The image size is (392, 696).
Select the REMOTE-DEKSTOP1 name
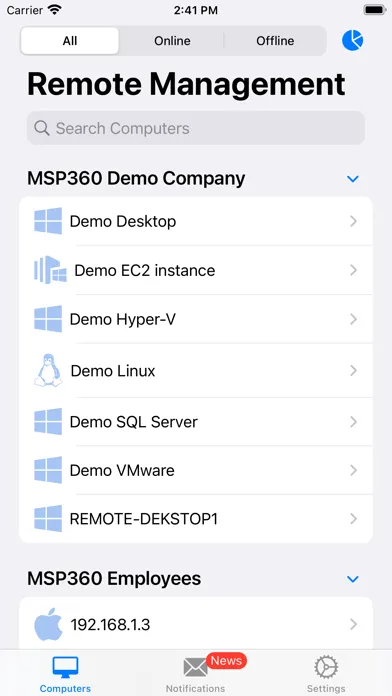tap(144, 519)
